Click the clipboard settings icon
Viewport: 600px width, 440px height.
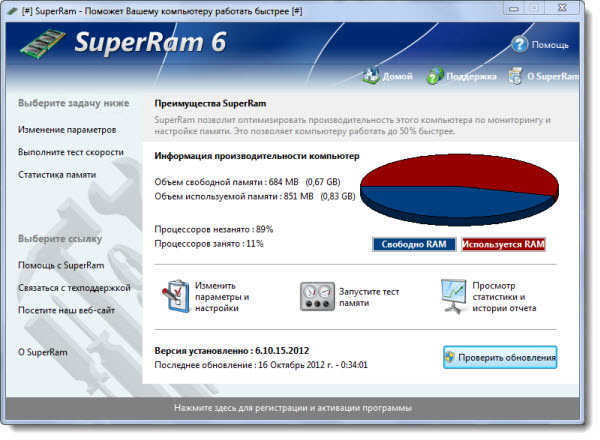(x=176, y=297)
